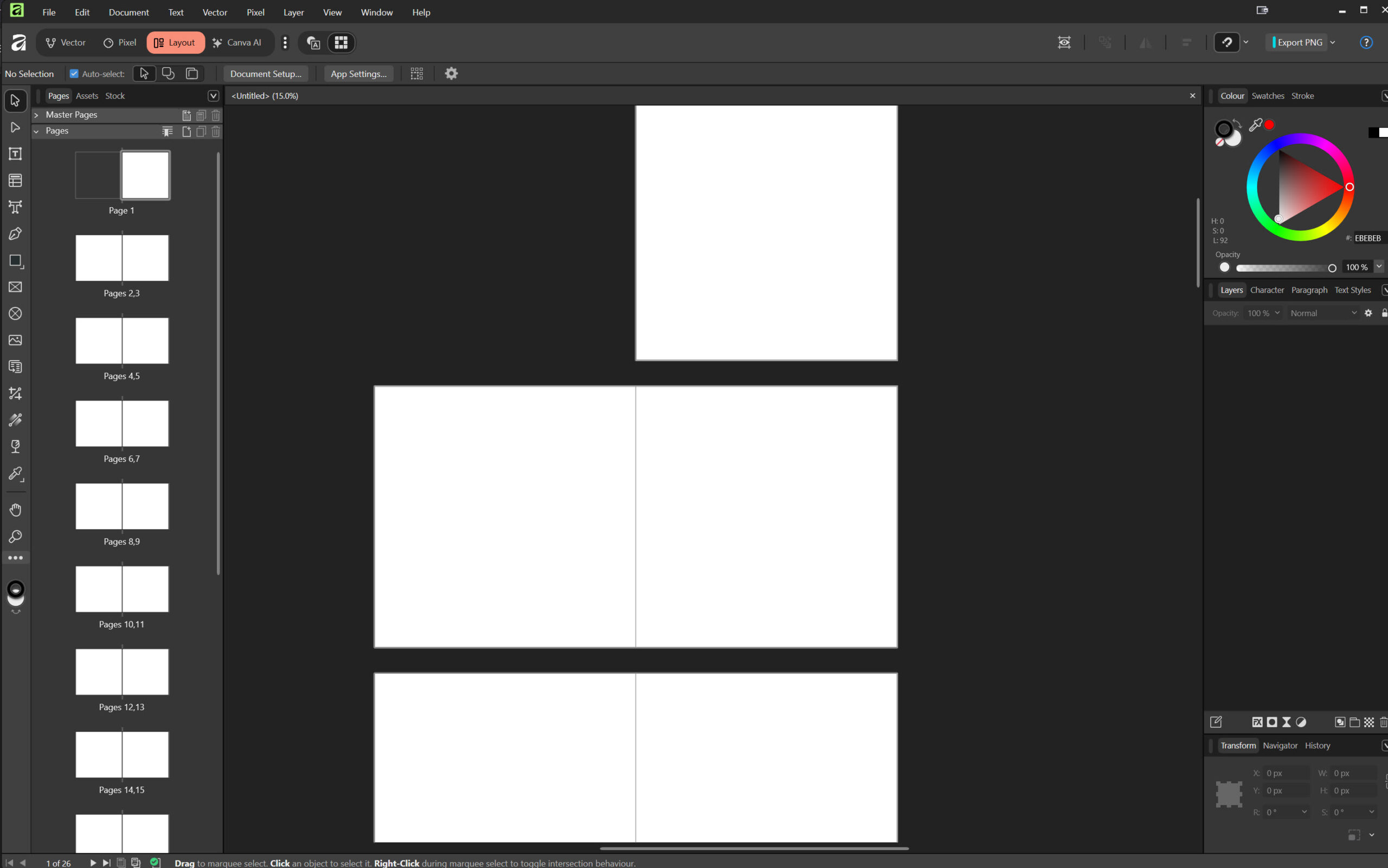Select the Zoom magnifier tool

16,537
